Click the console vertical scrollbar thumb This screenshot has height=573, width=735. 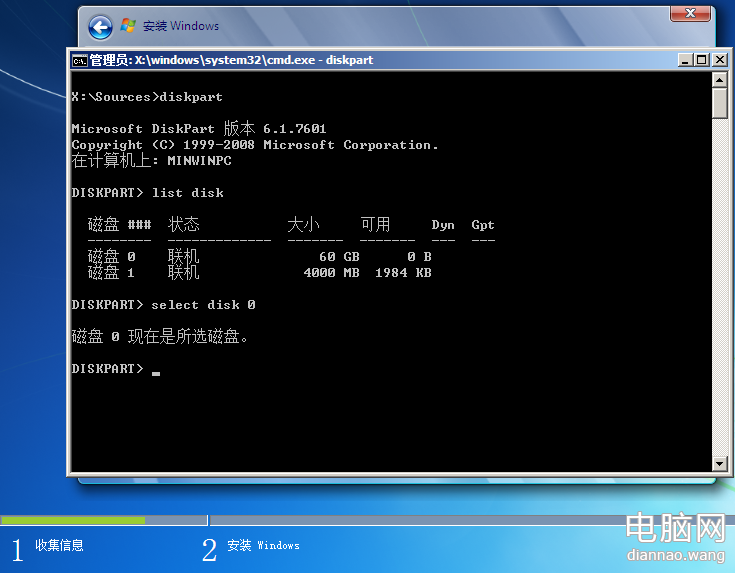click(719, 104)
